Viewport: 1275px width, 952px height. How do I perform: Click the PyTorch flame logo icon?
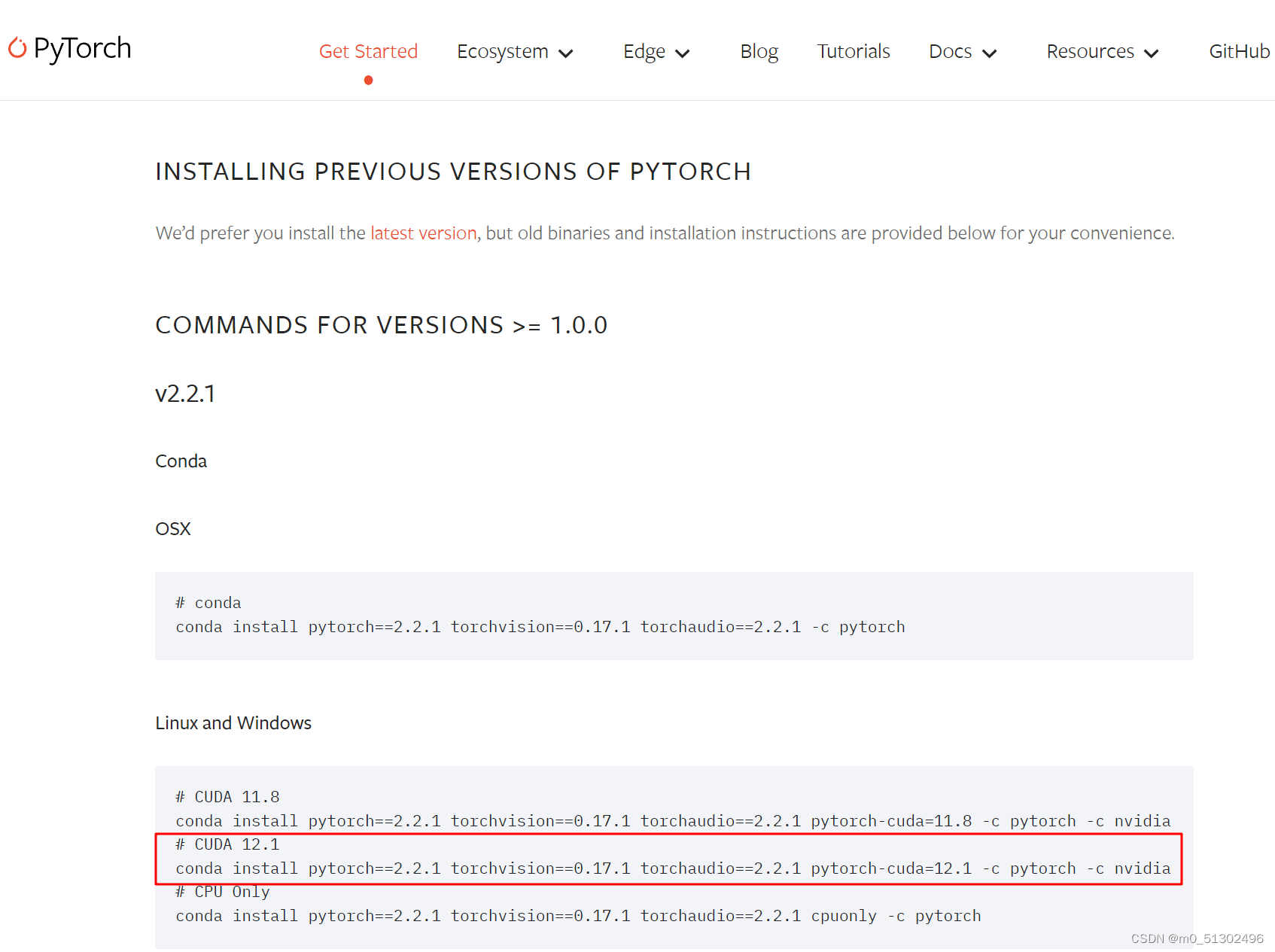pyautogui.click(x=17, y=48)
